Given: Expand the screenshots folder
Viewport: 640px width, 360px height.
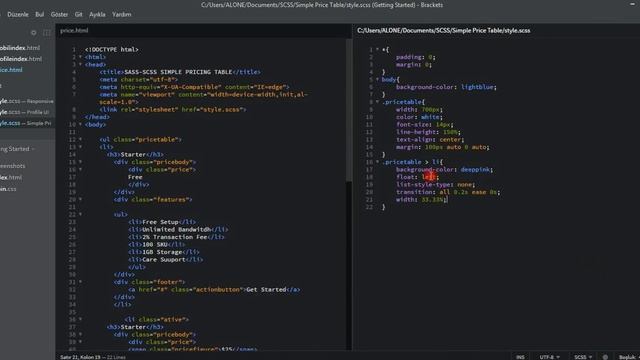Looking at the screenshot, I should click(x=13, y=166).
